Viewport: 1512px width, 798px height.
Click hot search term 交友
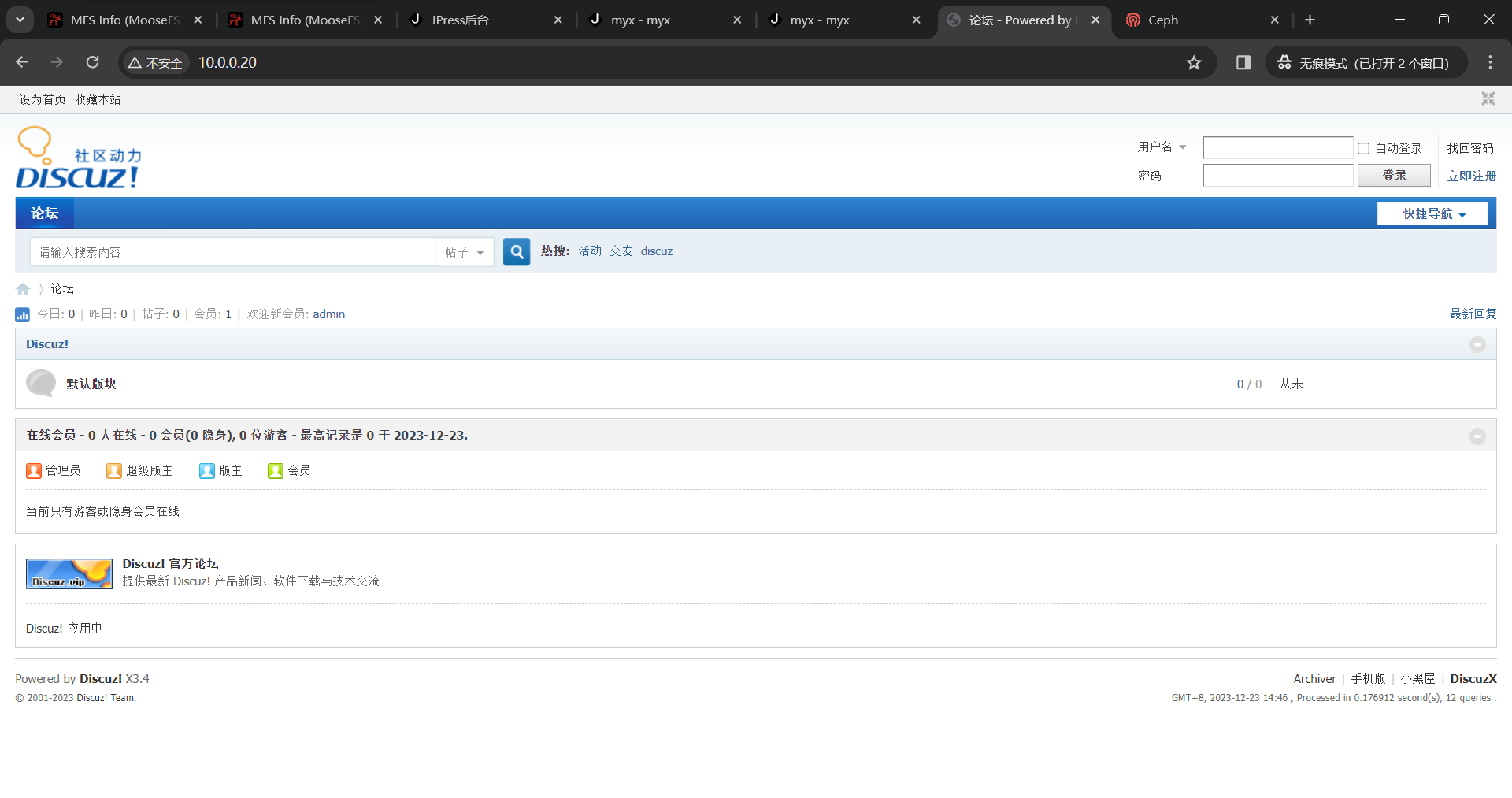pos(621,251)
